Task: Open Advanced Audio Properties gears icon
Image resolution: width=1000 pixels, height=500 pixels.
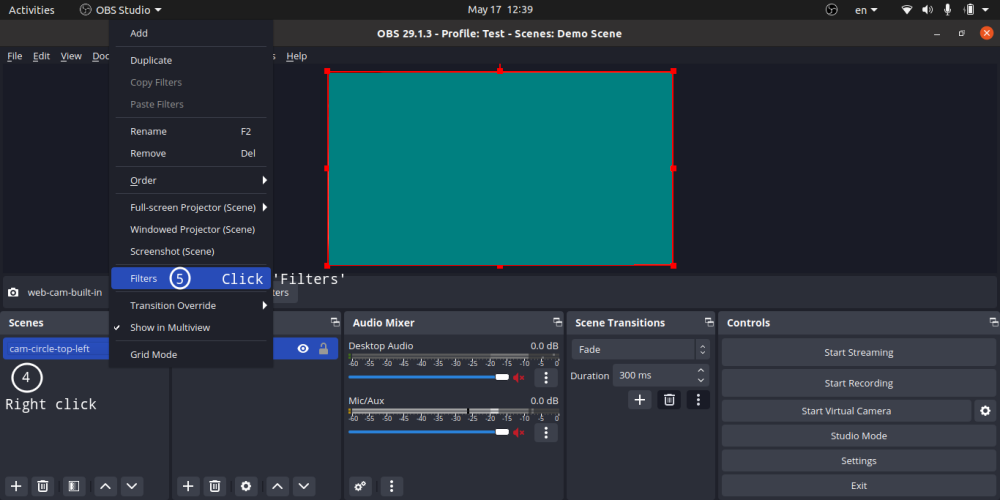Action: click(360, 486)
